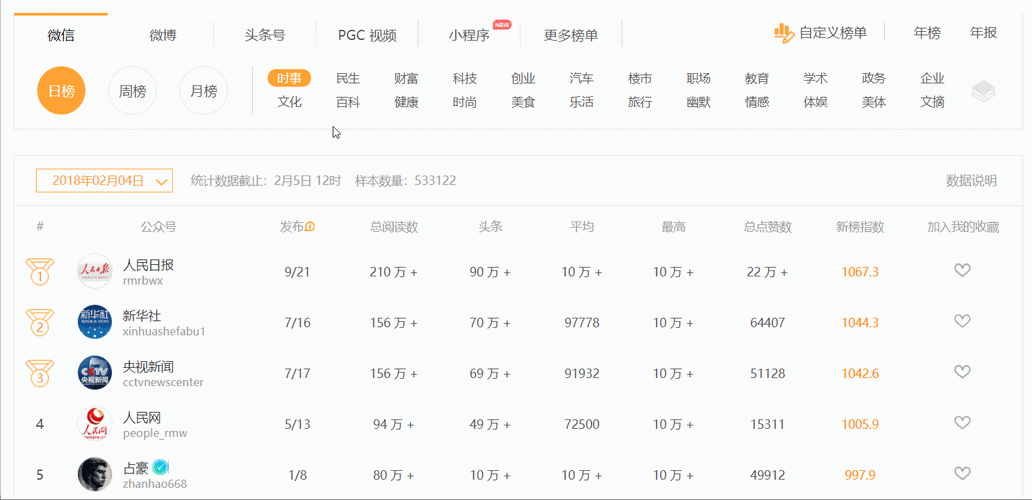Favorite 人民日报 with the heart icon
The width and height of the screenshot is (1032, 500).
coord(962,270)
